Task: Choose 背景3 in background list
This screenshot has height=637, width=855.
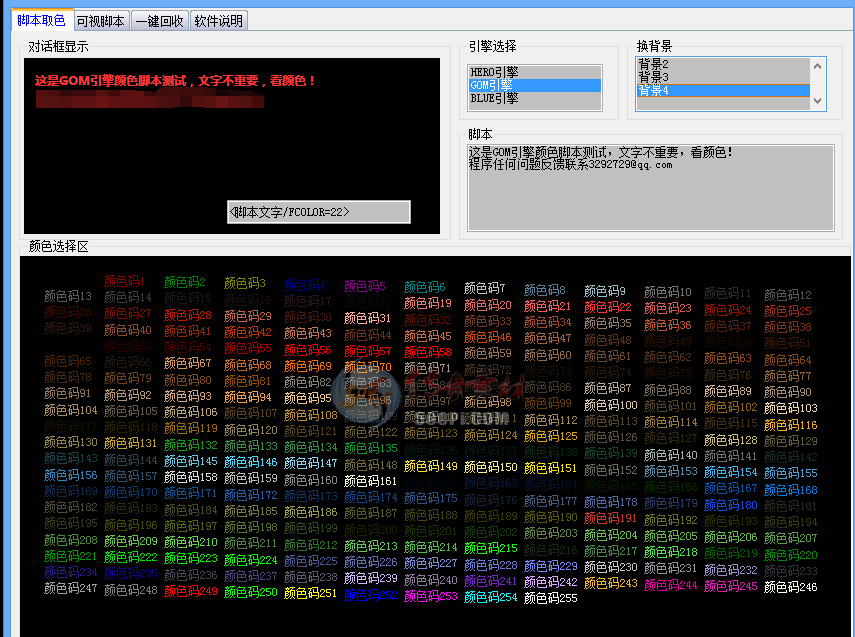Action: pos(723,77)
